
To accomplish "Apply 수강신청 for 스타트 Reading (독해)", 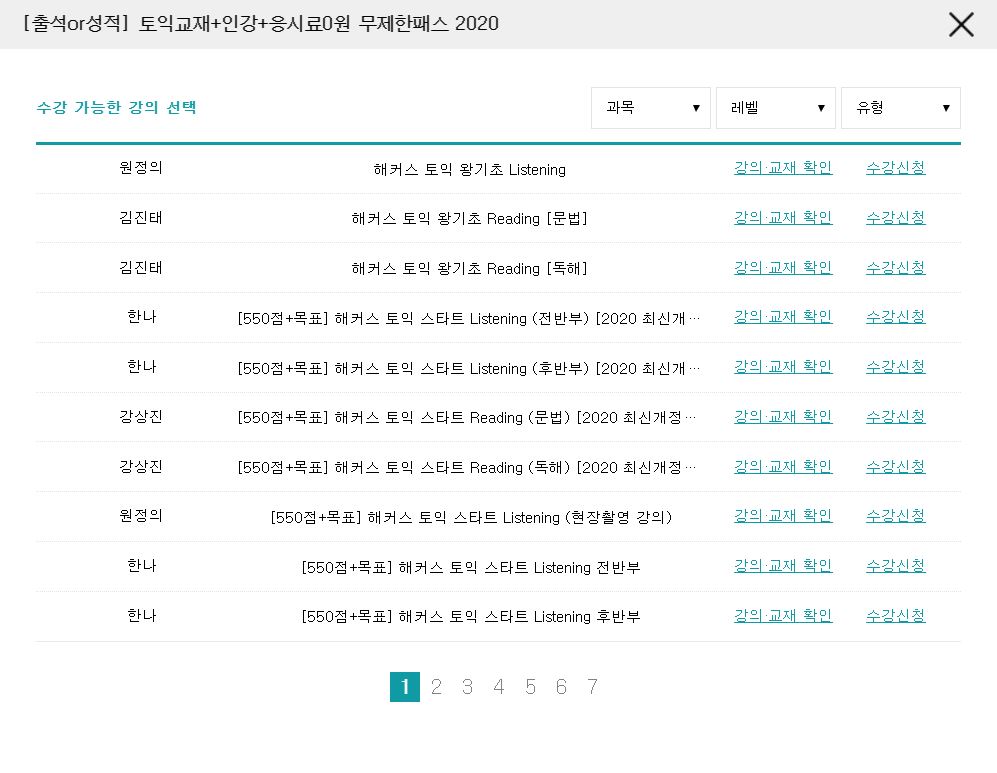I will click(895, 467).
